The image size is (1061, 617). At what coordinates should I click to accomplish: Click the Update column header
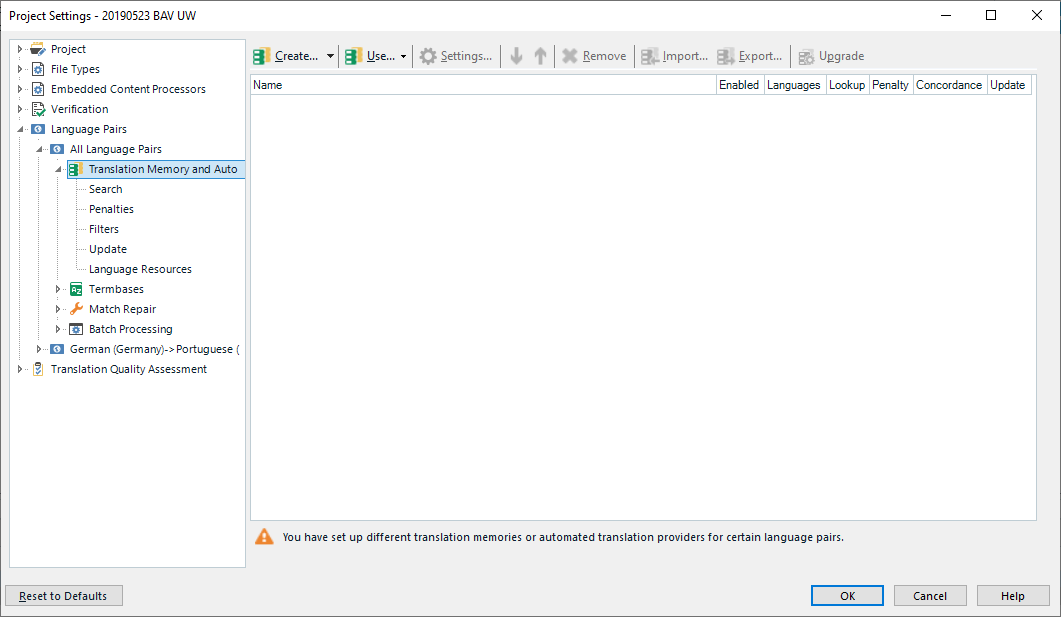pos(1008,85)
